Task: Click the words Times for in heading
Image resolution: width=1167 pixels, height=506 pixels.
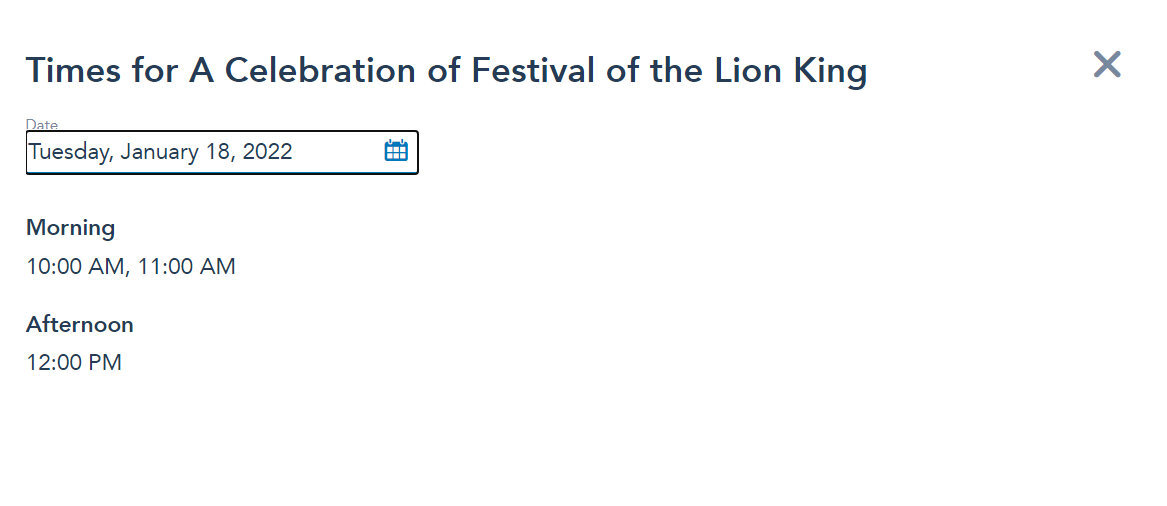Action: [102, 71]
